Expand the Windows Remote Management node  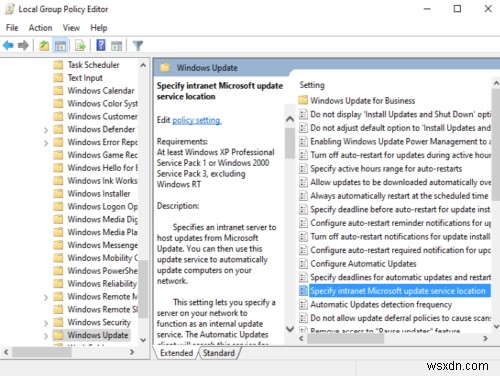[46, 297]
